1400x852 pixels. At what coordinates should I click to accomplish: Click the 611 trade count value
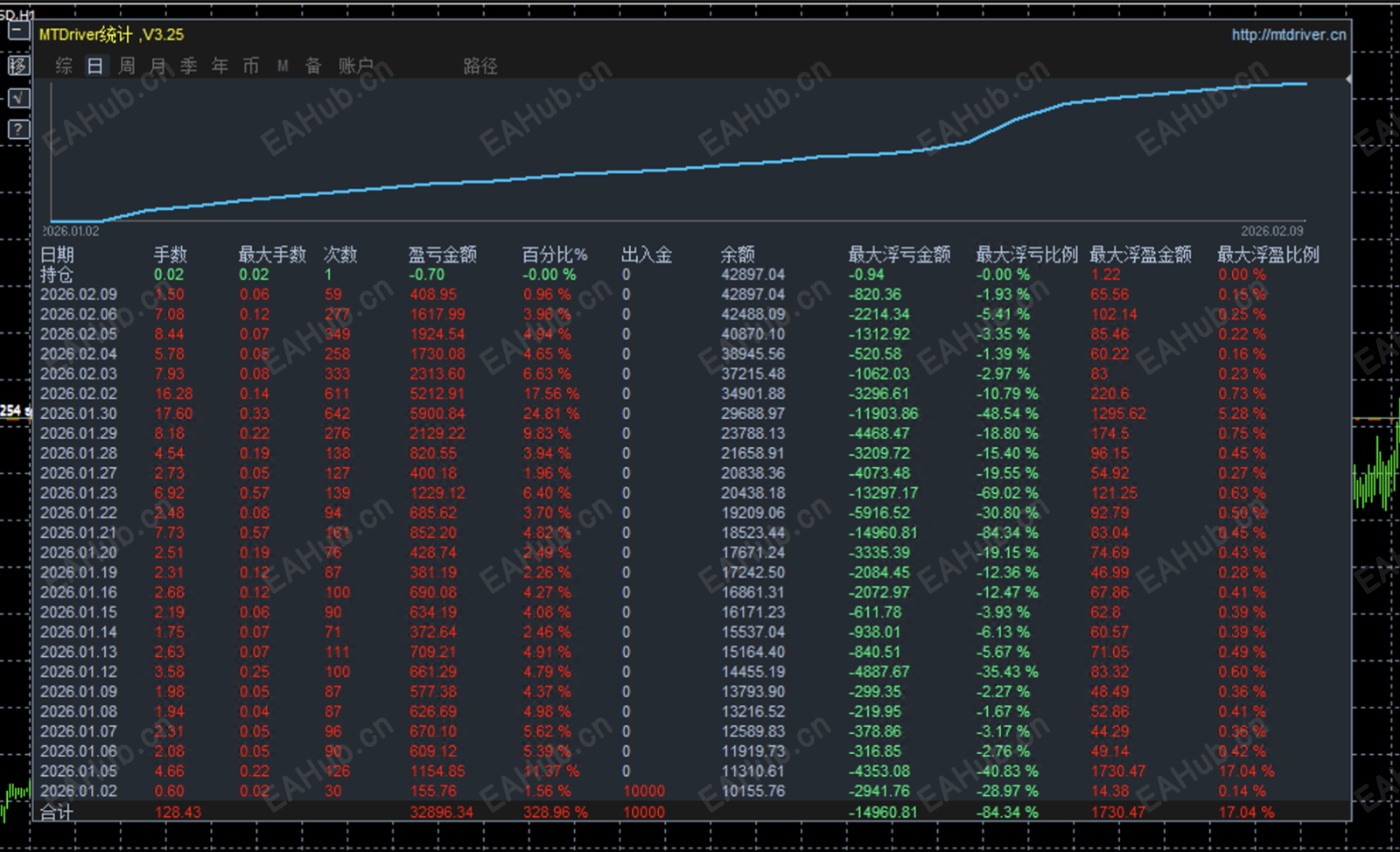coord(337,394)
